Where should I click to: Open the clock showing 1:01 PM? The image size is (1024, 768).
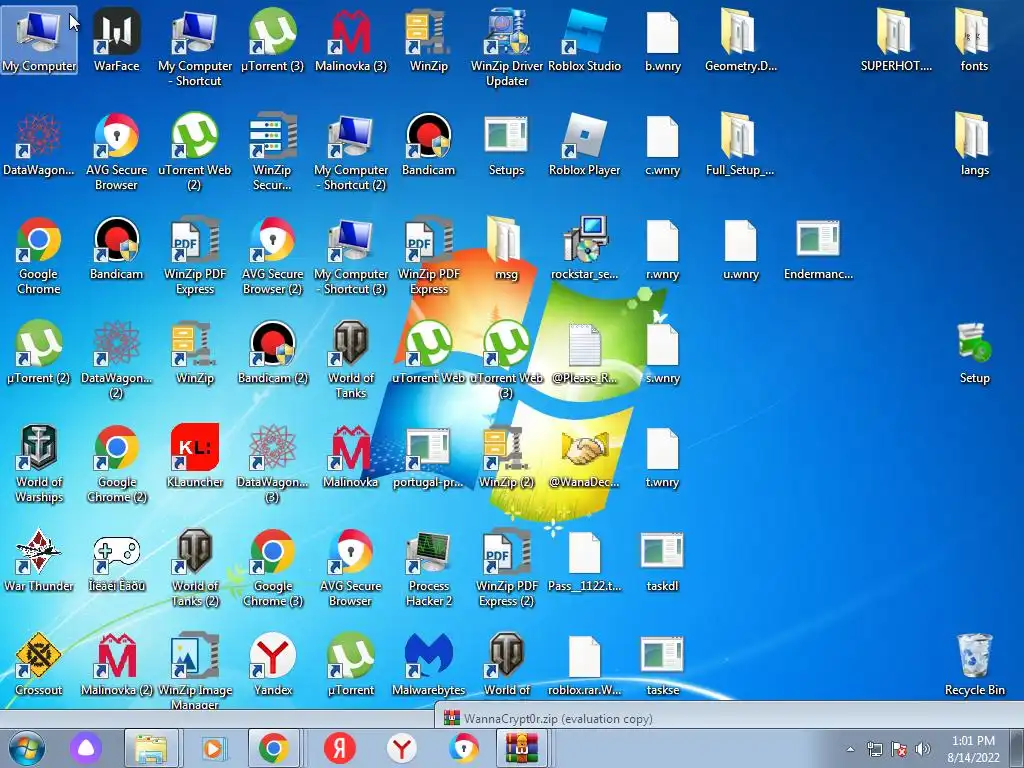974,749
